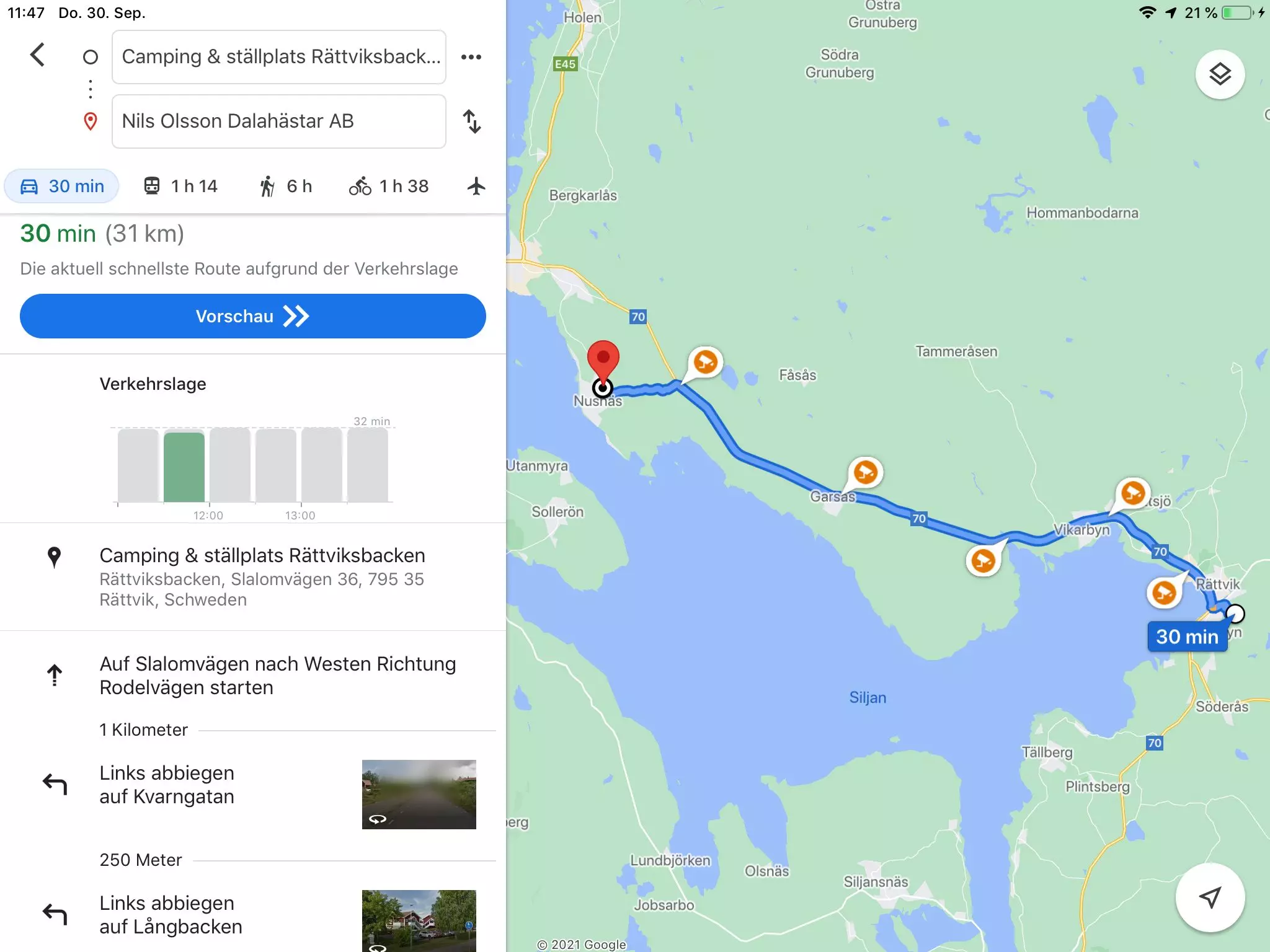The height and width of the screenshot is (952, 1270).
Task: Open the map layers button
Action: click(x=1220, y=74)
